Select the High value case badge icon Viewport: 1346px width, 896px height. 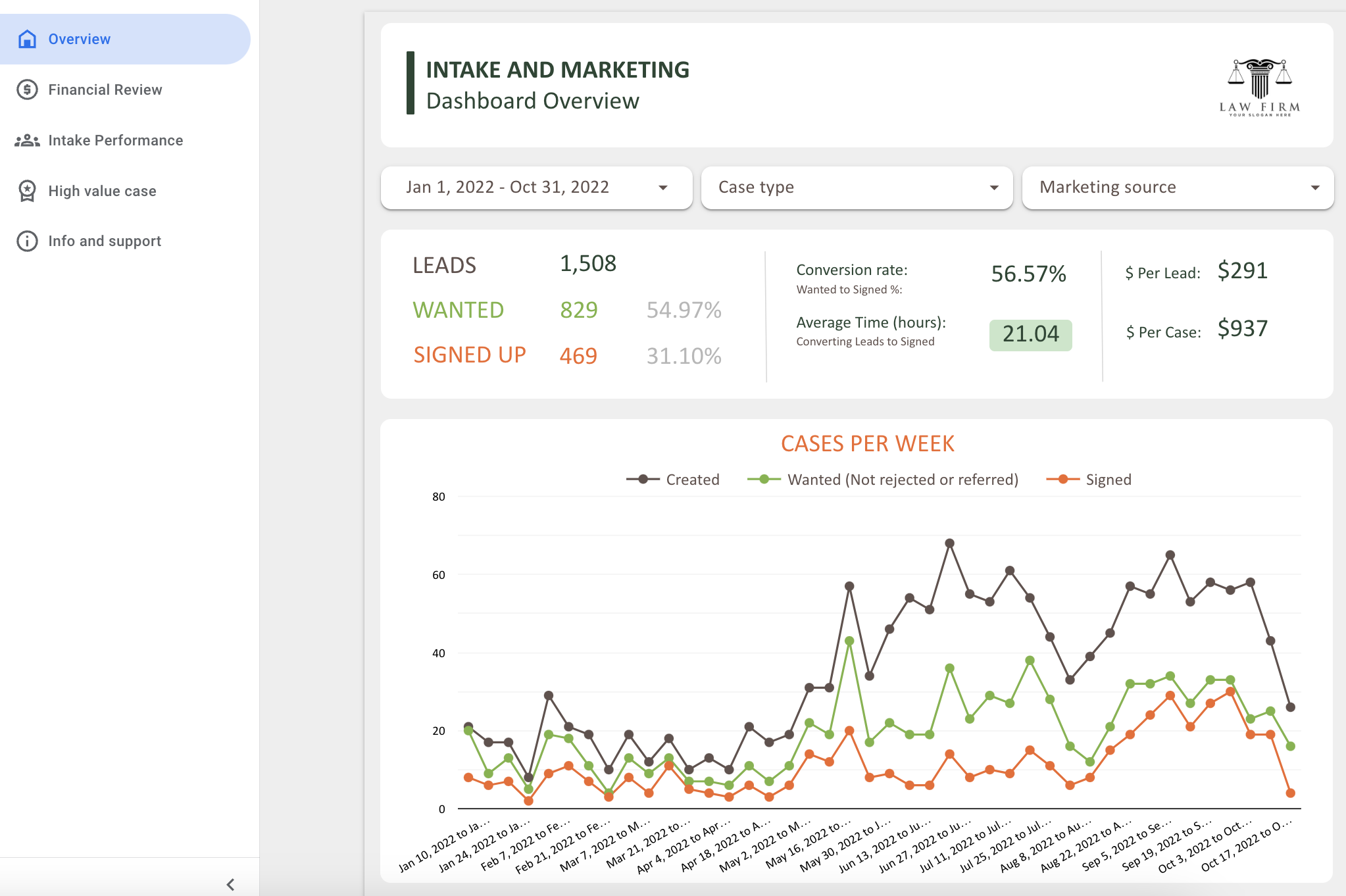pyautogui.click(x=26, y=191)
